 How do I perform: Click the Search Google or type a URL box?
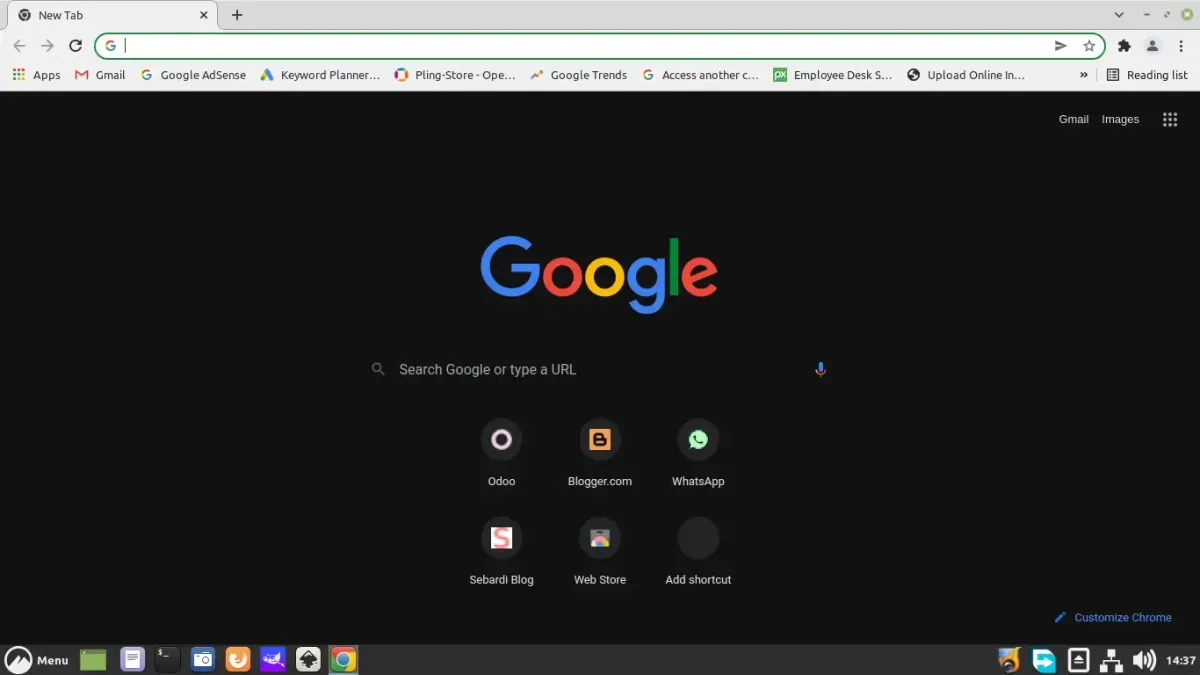pos(600,369)
